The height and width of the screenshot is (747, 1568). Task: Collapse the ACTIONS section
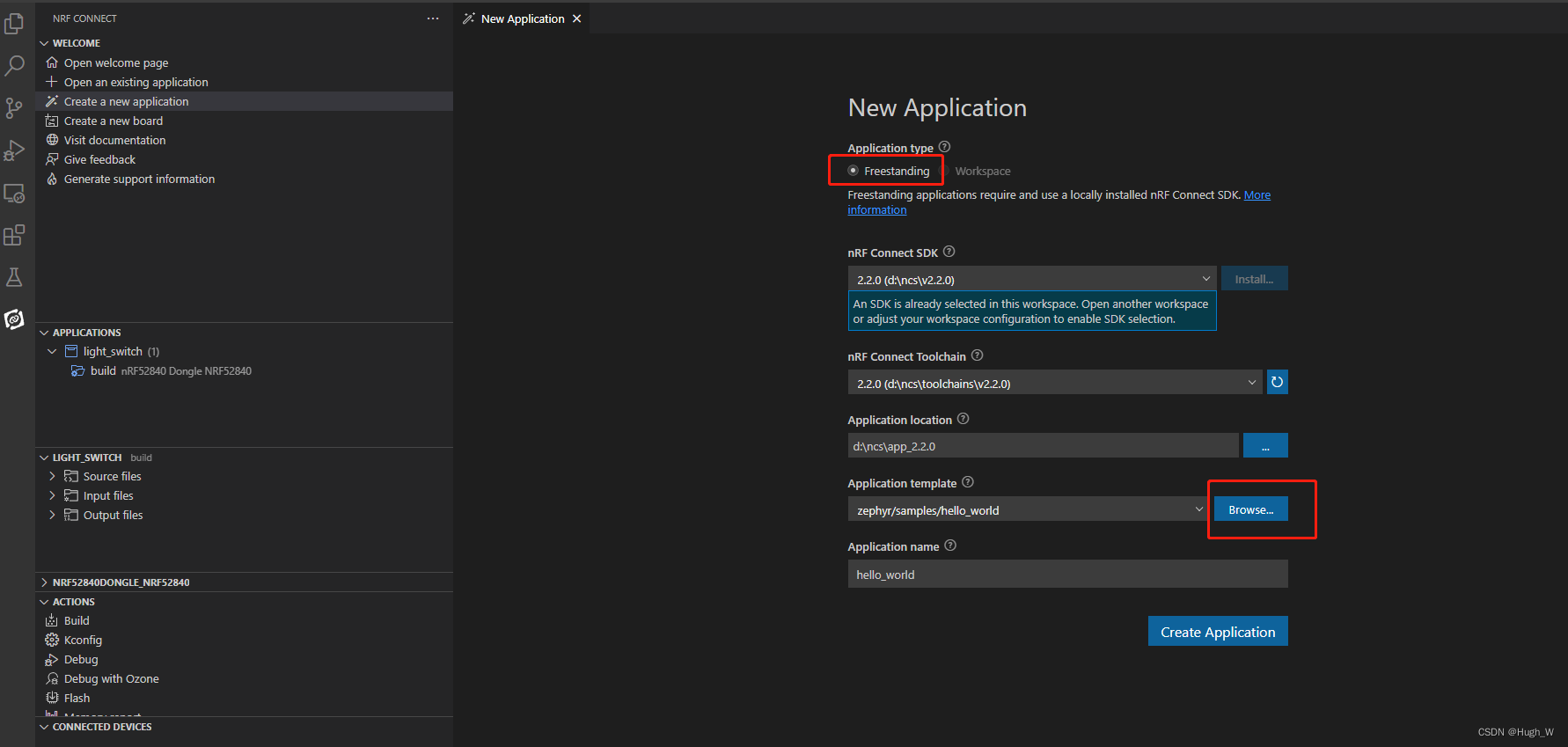(44, 602)
